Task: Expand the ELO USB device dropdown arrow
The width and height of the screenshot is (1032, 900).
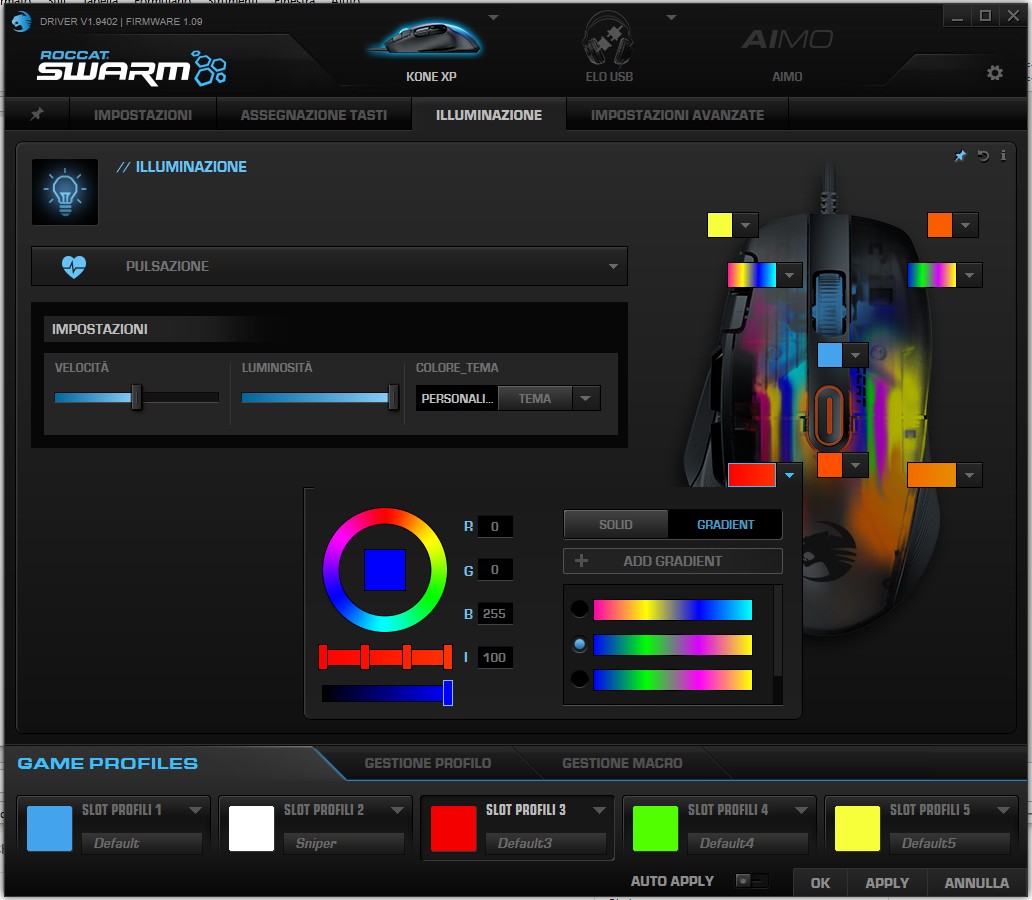Action: (x=671, y=18)
